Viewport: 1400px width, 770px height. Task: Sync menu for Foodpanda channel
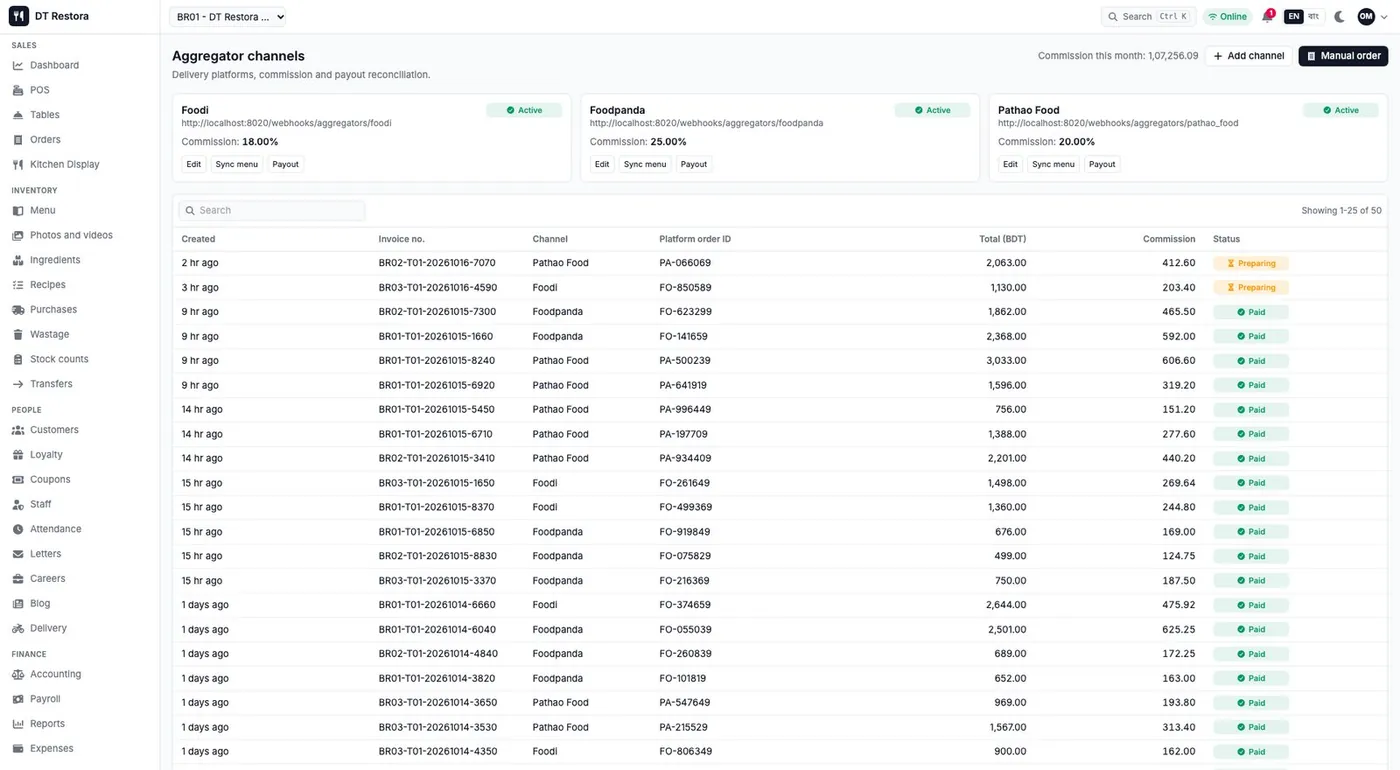pos(645,164)
